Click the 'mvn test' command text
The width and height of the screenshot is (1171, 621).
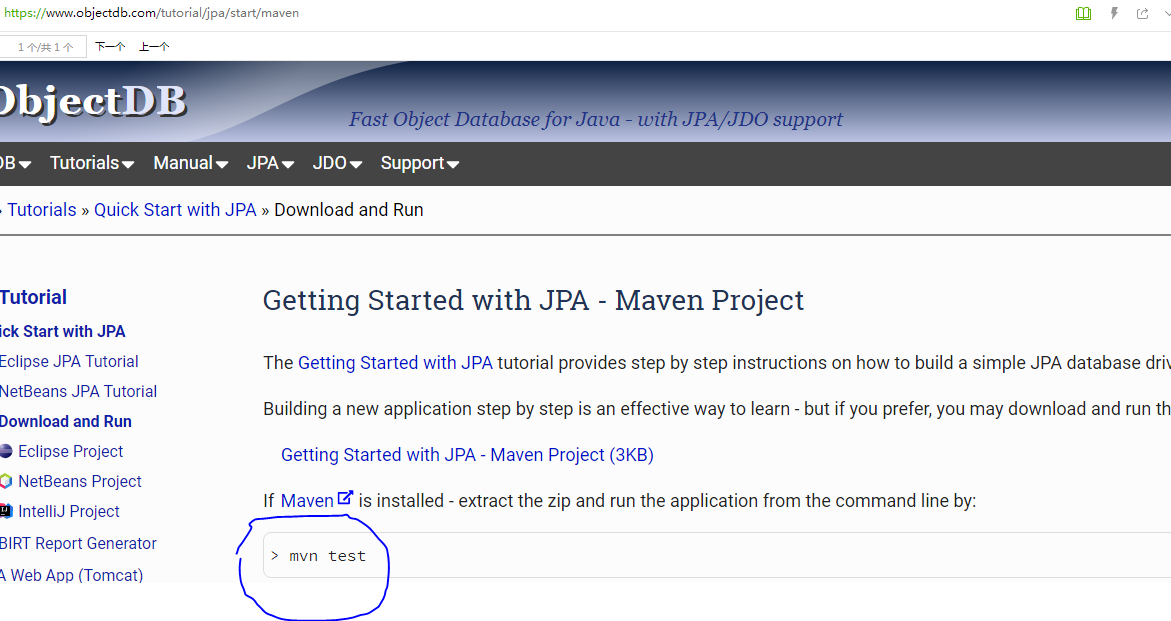click(x=327, y=556)
